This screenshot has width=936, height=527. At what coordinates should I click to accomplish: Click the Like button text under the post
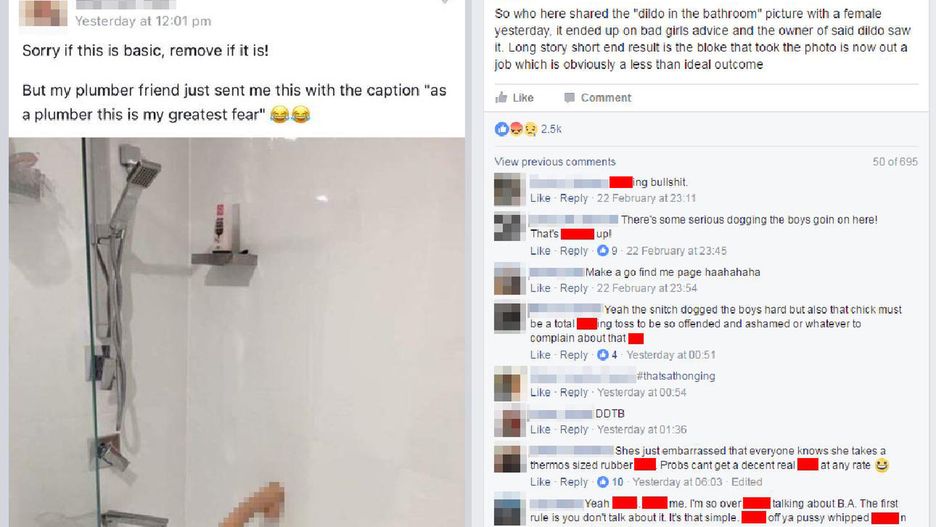coord(523,97)
